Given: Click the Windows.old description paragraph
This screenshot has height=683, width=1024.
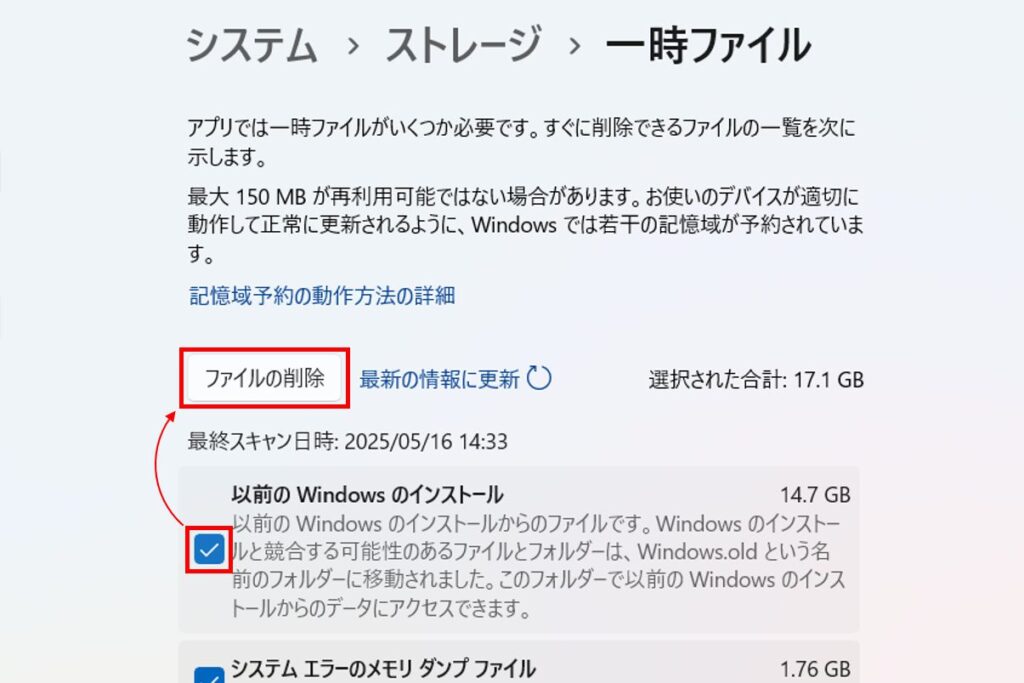Looking at the screenshot, I should pos(539,566).
